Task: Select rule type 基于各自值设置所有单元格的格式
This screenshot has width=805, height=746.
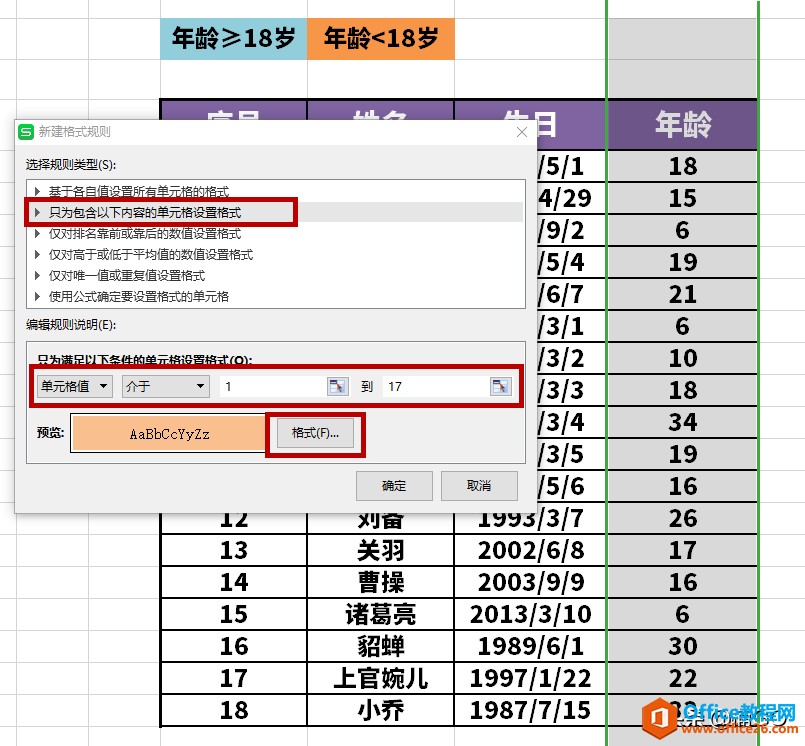Action: (x=276, y=191)
